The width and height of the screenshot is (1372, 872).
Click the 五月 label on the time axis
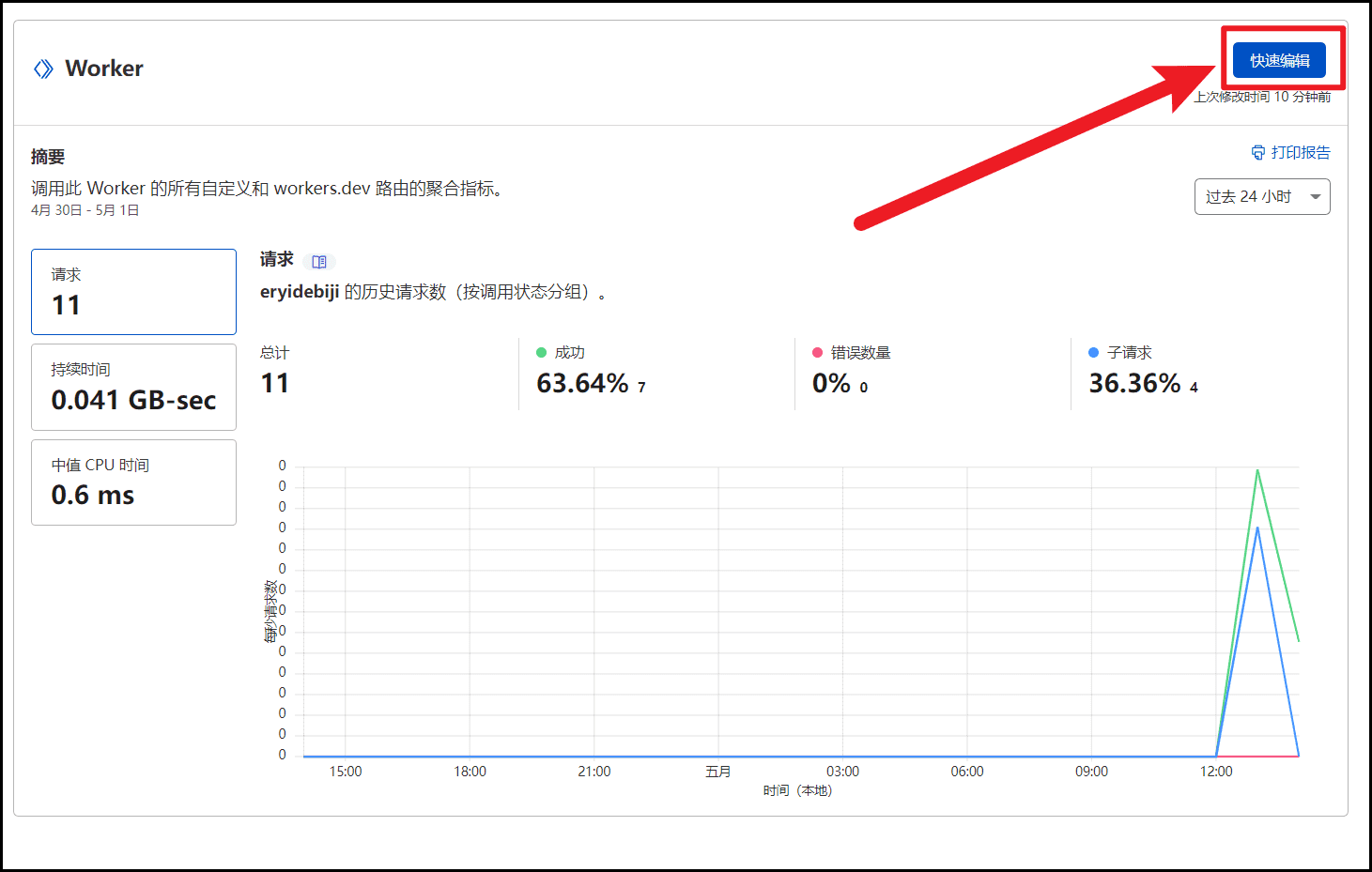tap(718, 772)
